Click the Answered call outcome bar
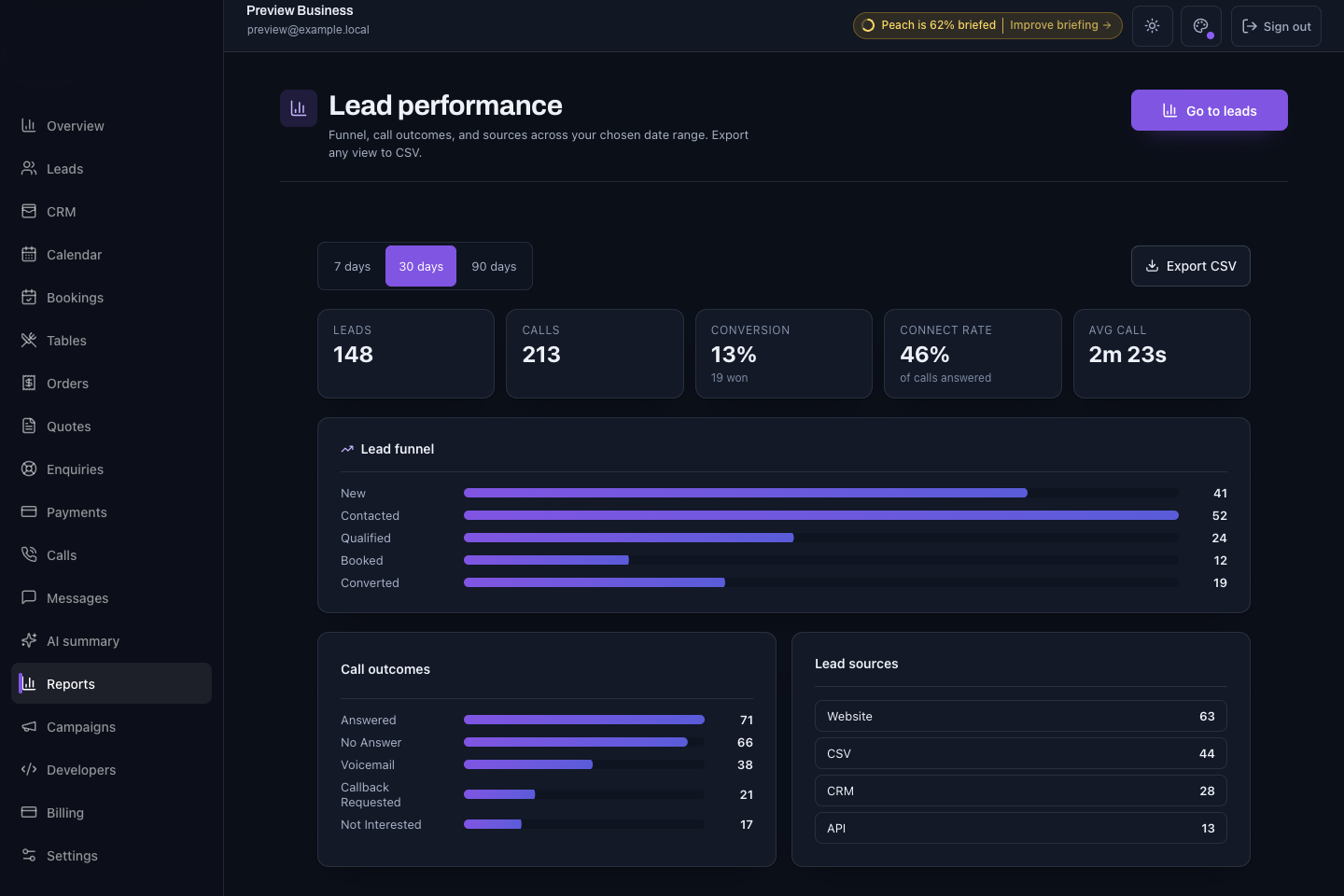The width and height of the screenshot is (1344, 896). pyautogui.click(x=584, y=720)
